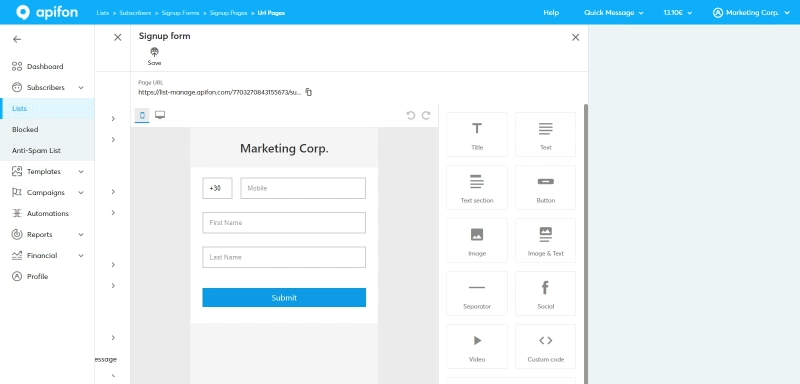Image resolution: width=800 pixels, height=384 pixels.
Task: Click the First Name input field
Action: coord(284,223)
